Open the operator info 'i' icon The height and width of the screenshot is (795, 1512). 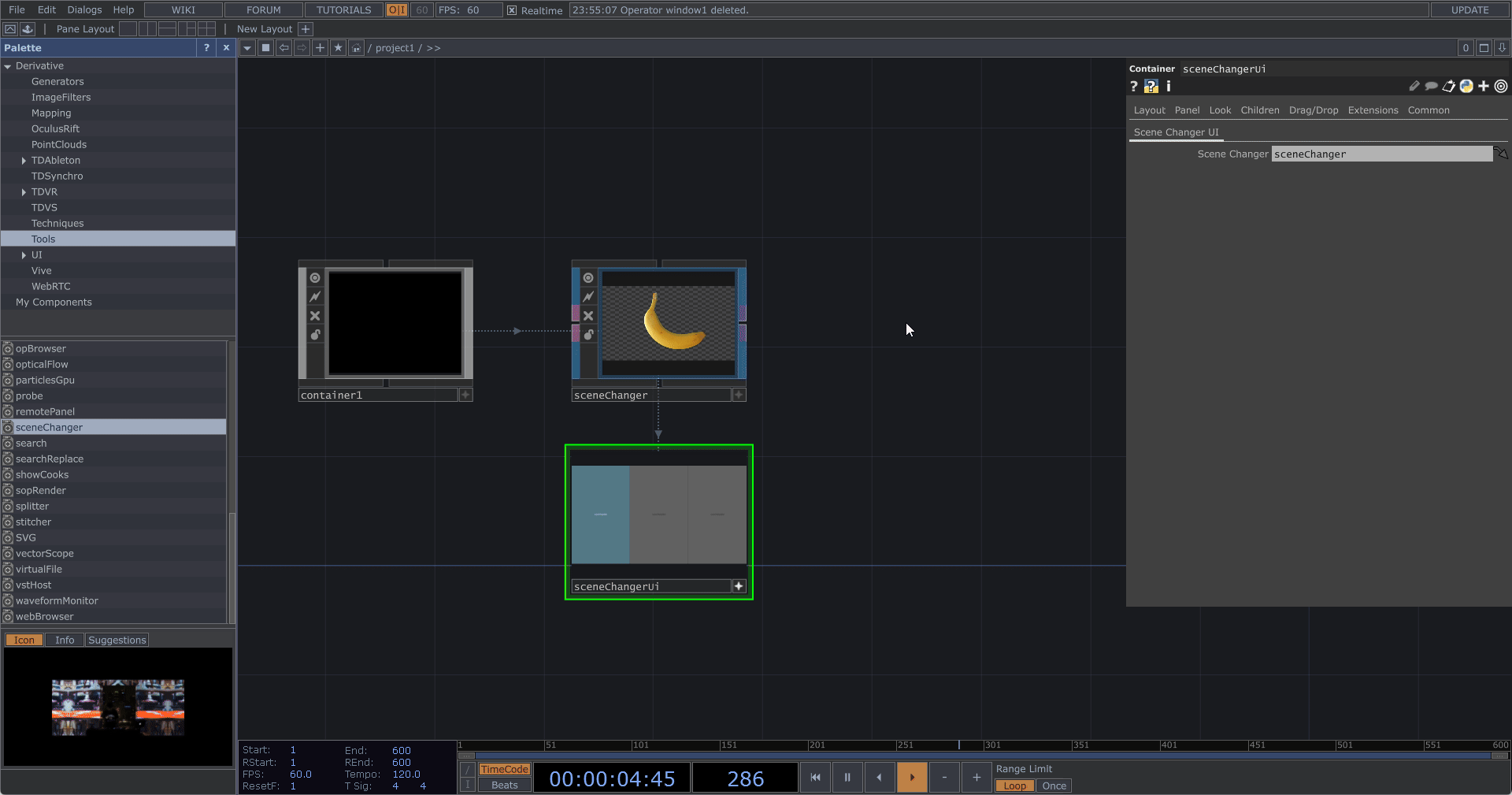coord(1169,87)
